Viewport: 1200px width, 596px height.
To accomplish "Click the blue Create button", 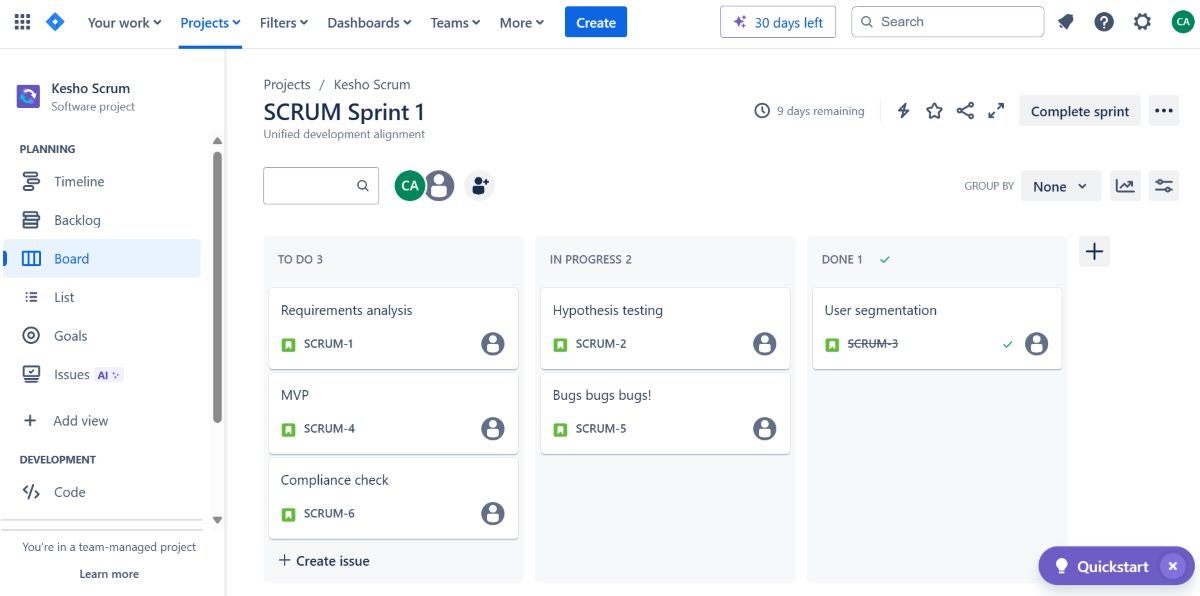I will pyautogui.click(x=596, y=22).
